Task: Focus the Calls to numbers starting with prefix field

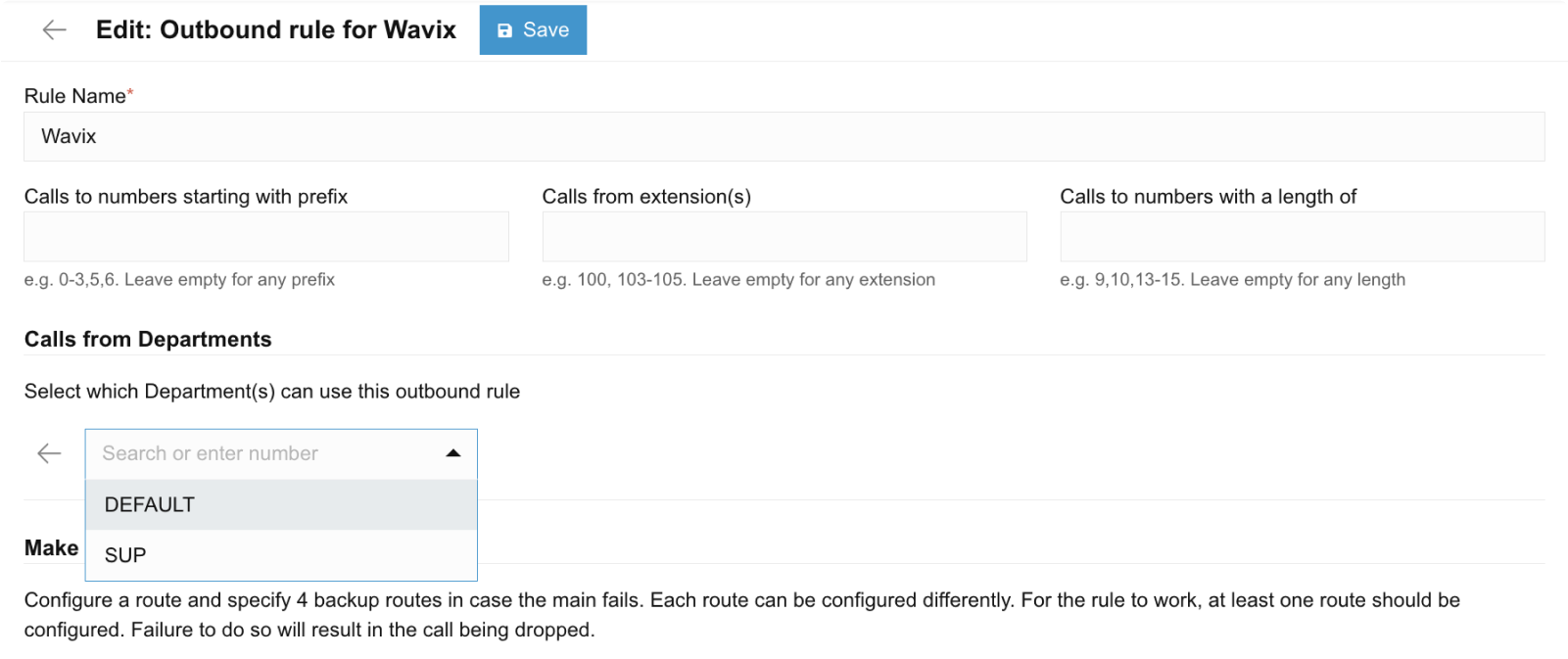Action: [x=265, y=236]
